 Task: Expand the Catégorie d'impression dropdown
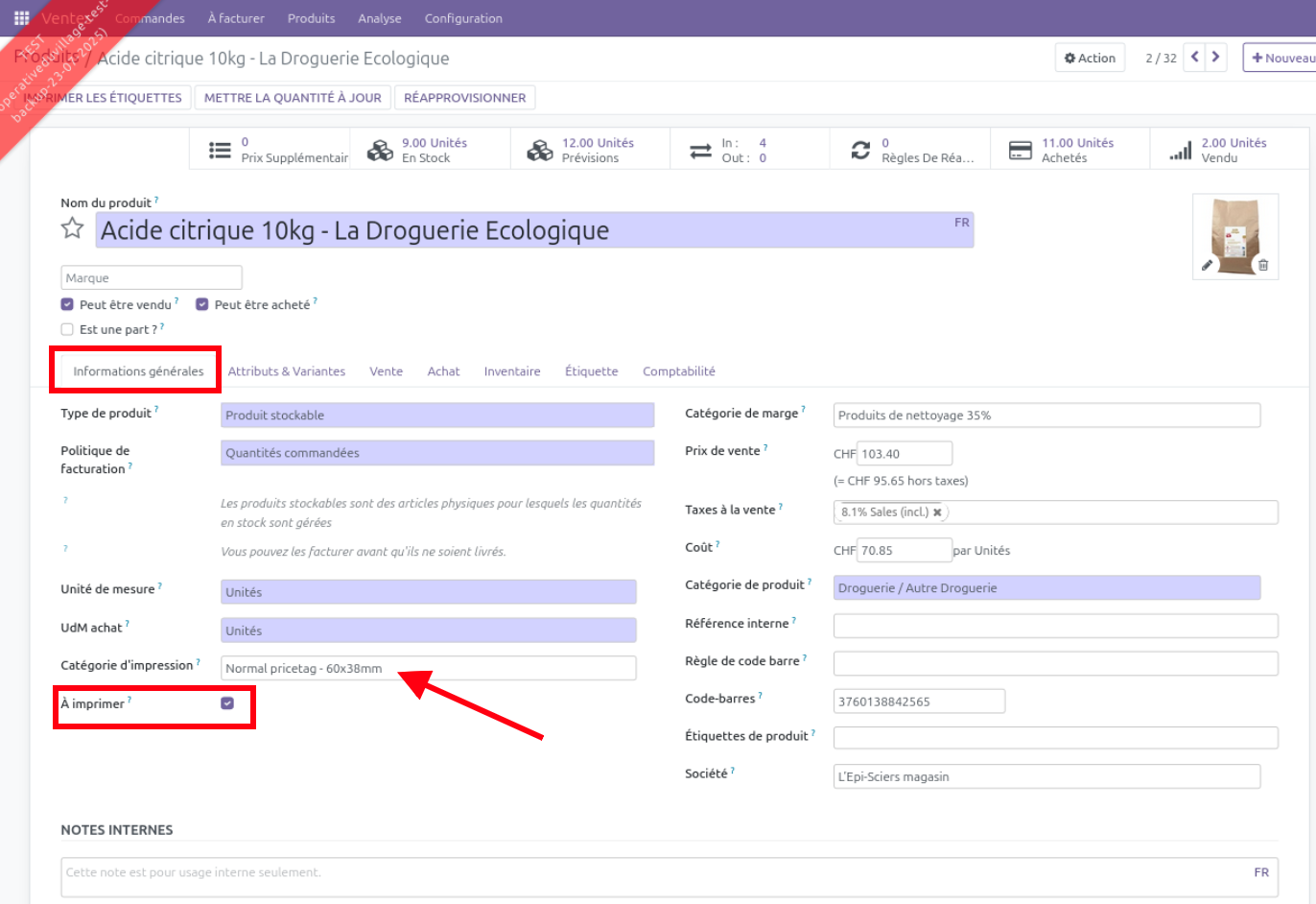(x=428, y=668)
